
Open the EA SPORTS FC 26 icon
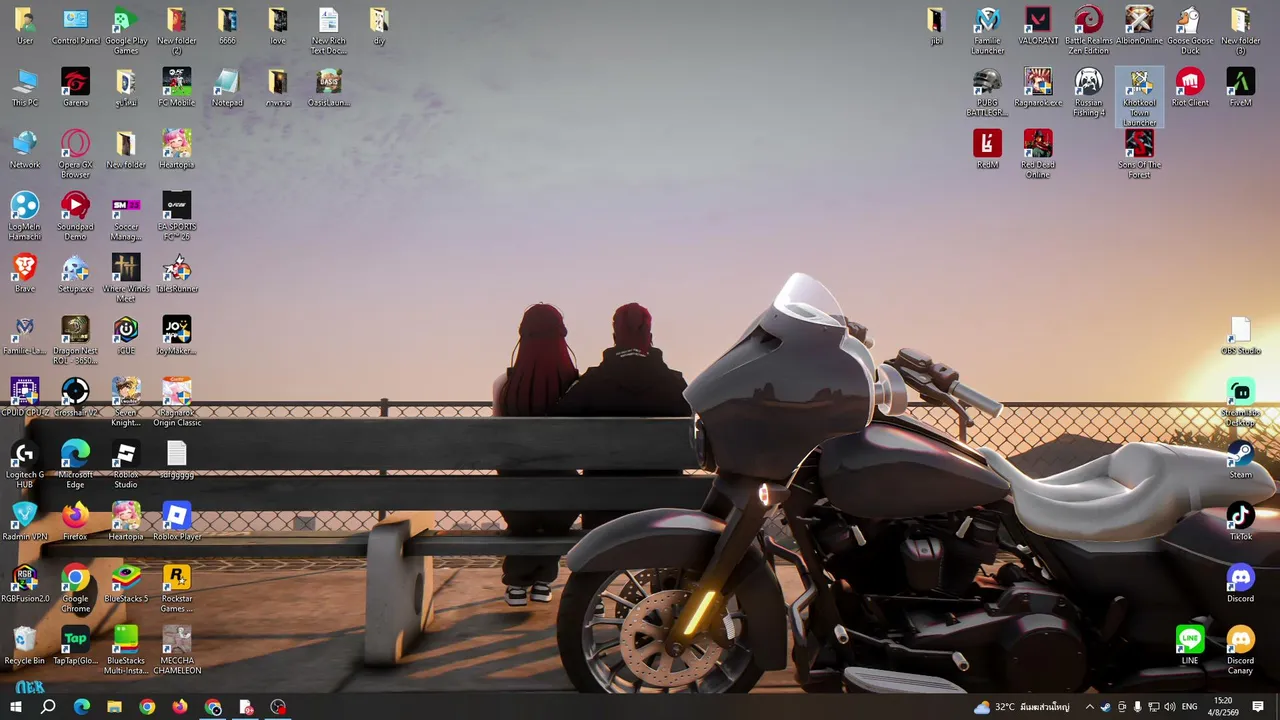176,215
